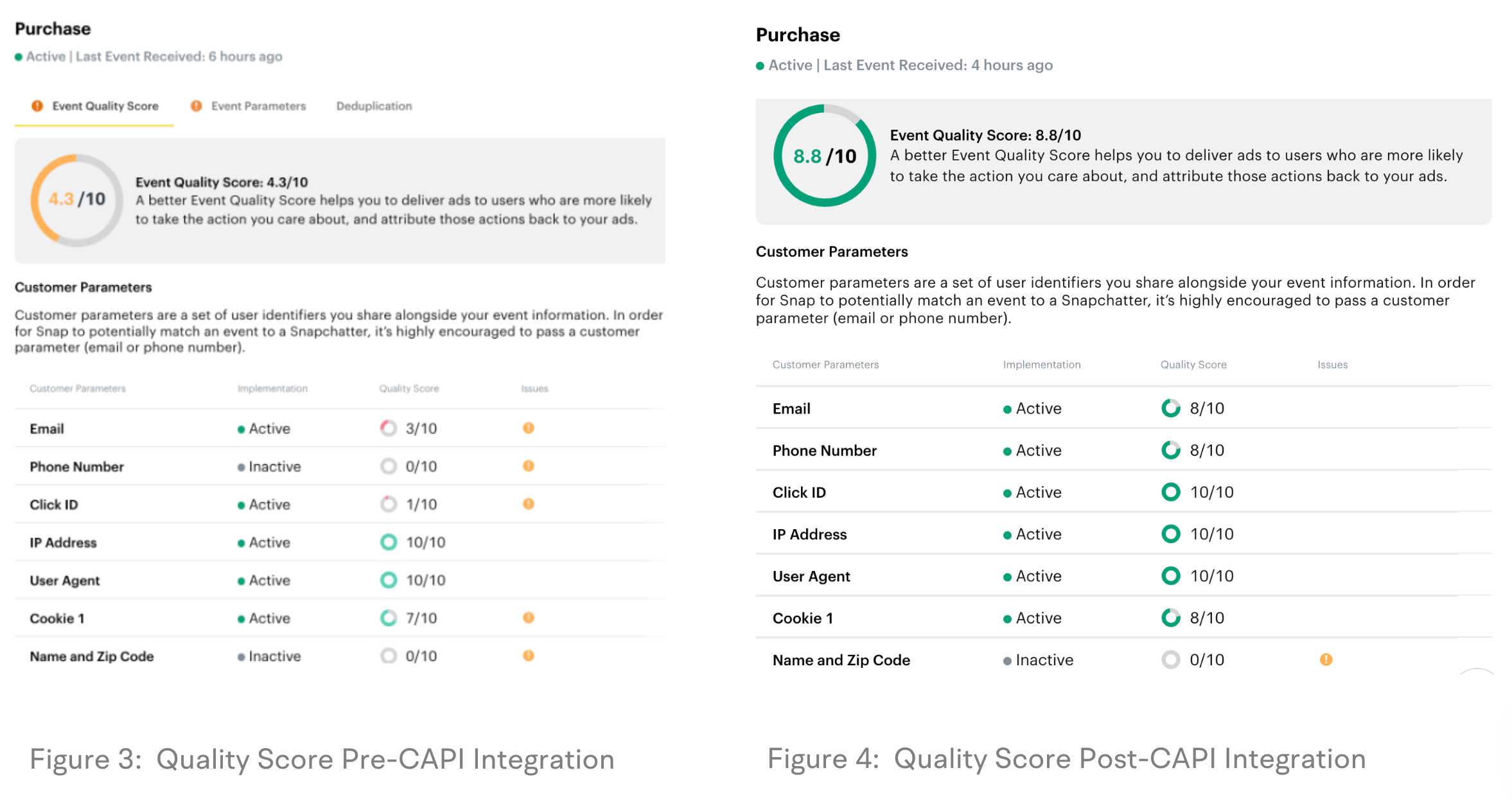This screenshot has height=804, width=1512.
Task: Click the Click ID issue warning icon, left panel
Action: pos(528,503)
